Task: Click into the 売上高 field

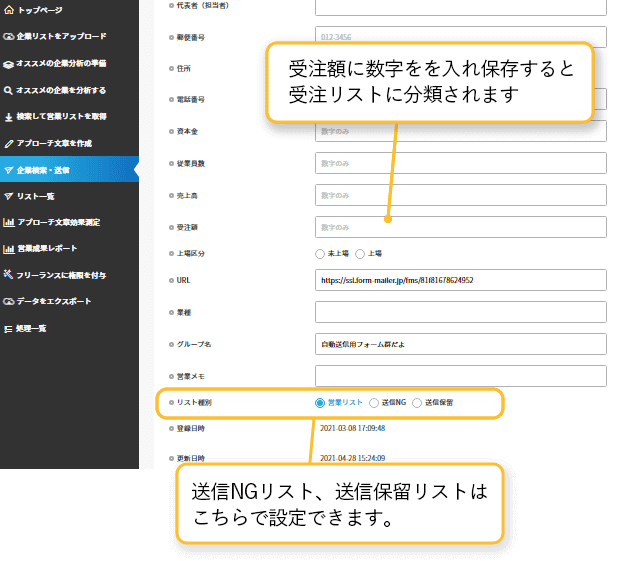Action: pyautogui.click(x=461, y=195)
